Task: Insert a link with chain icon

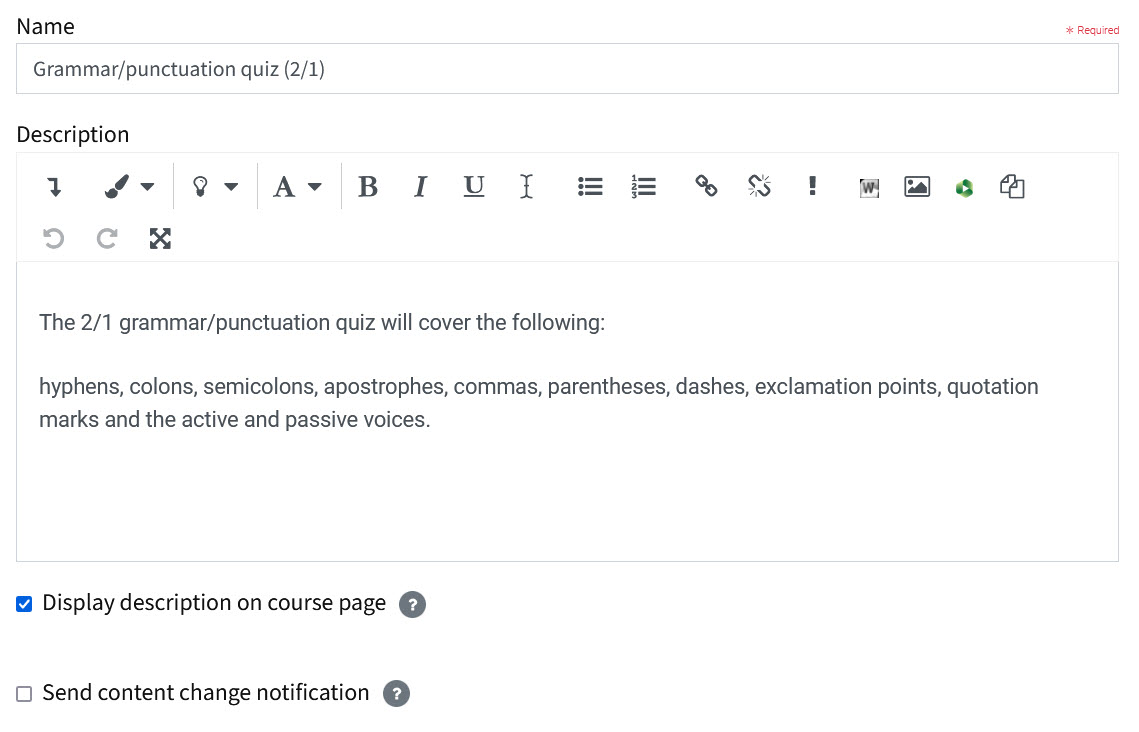Action: [706, 187]
